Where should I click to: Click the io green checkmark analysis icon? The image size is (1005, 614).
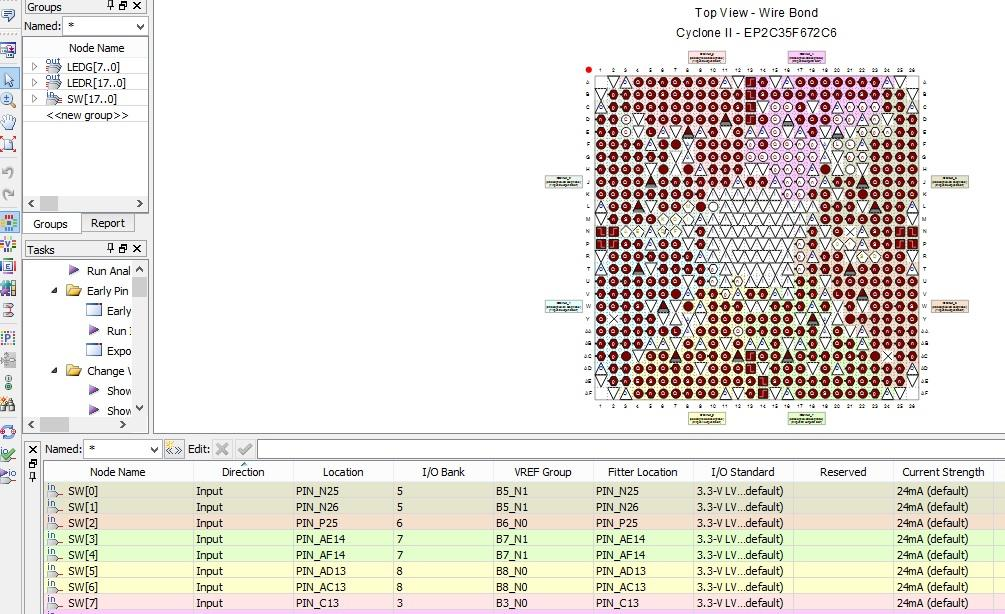pos(8,453)
